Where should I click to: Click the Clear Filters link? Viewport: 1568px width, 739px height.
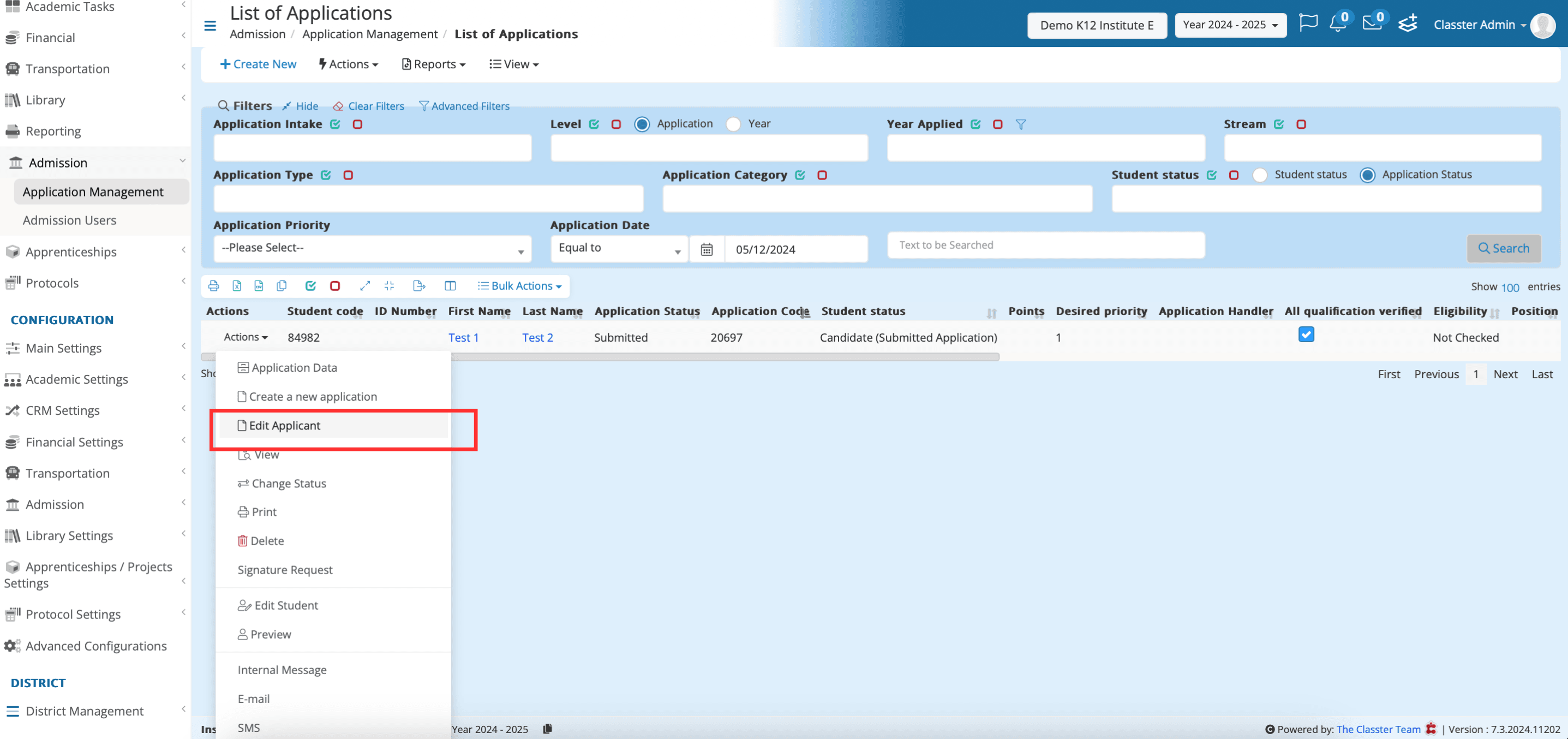pyautogui.click(x=368, y=106)
